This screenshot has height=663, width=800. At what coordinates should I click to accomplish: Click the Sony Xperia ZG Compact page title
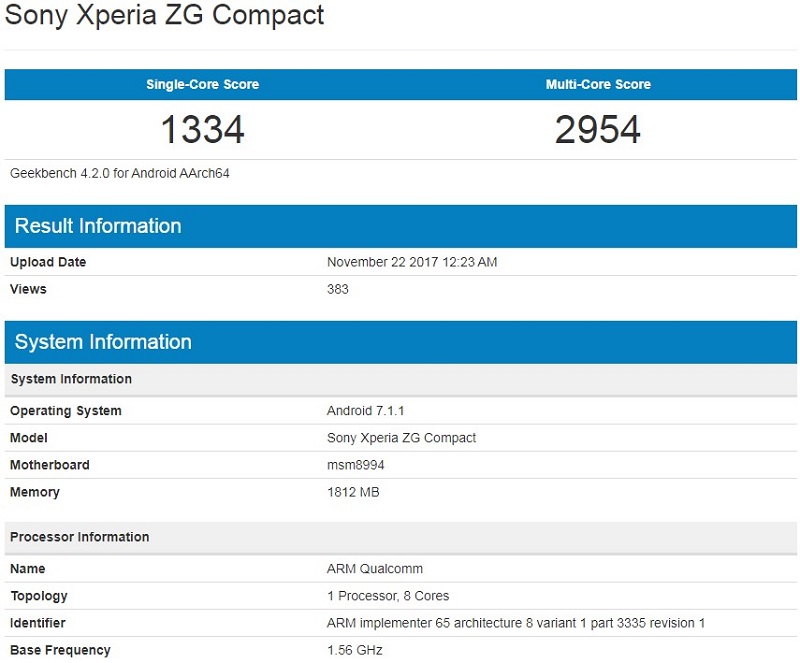coord(165,16)
